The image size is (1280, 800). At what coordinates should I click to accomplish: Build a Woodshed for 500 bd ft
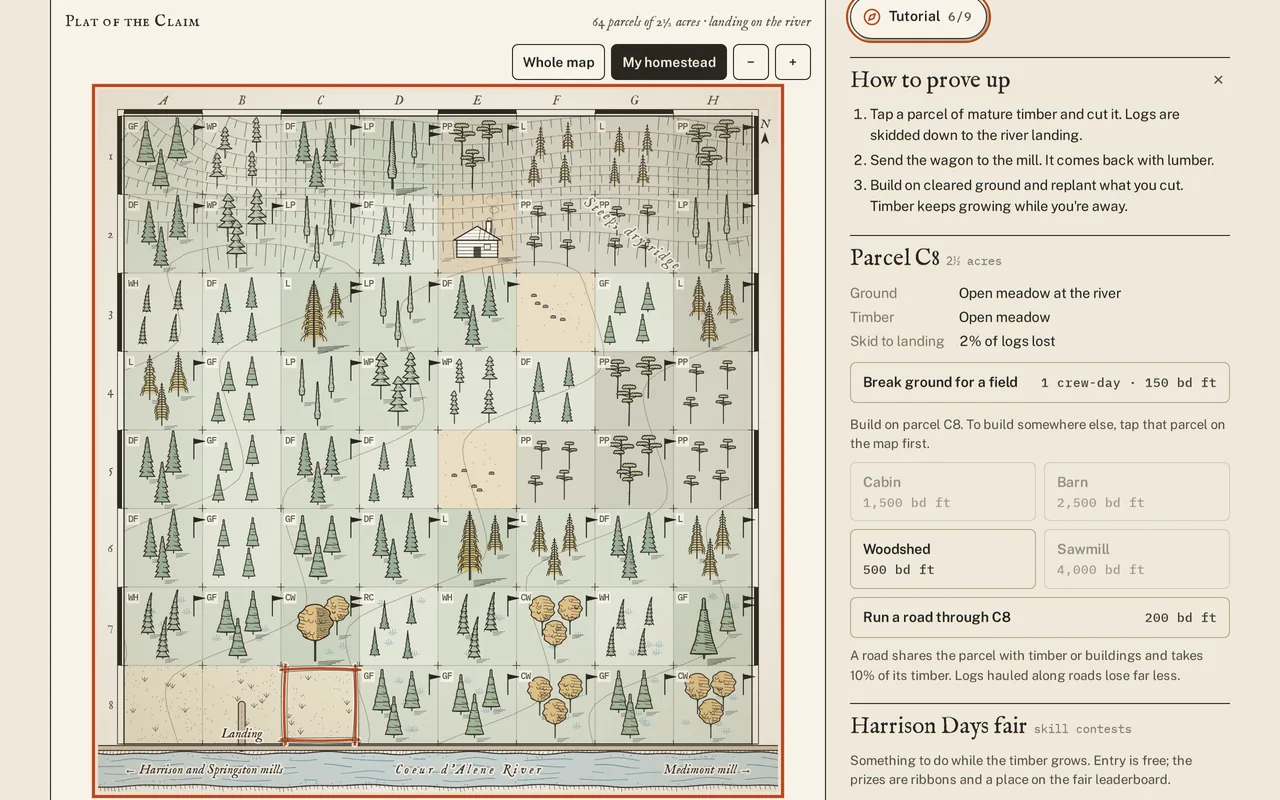[x=943, y=558]
